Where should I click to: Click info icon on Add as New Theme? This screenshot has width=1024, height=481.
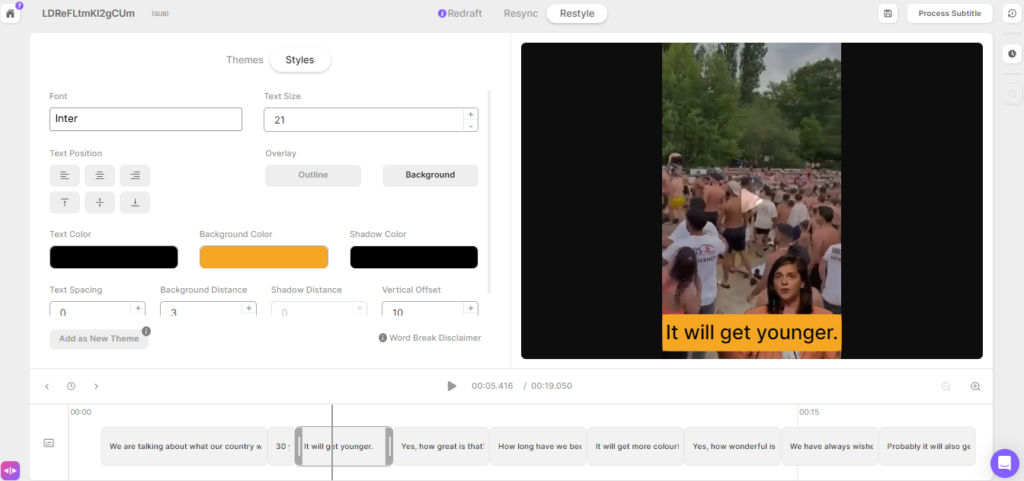pos(146,331)
